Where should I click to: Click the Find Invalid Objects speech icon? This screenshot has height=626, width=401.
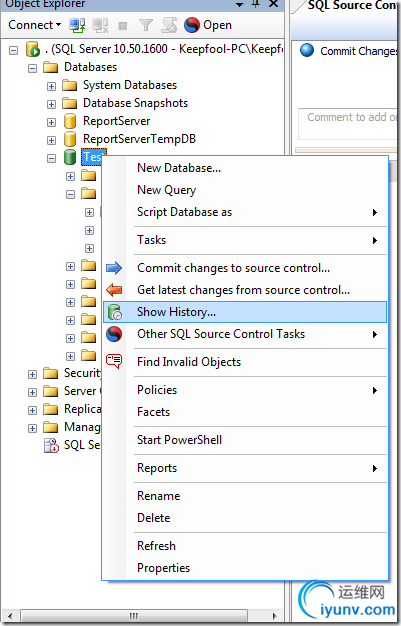tap(114, 361)
